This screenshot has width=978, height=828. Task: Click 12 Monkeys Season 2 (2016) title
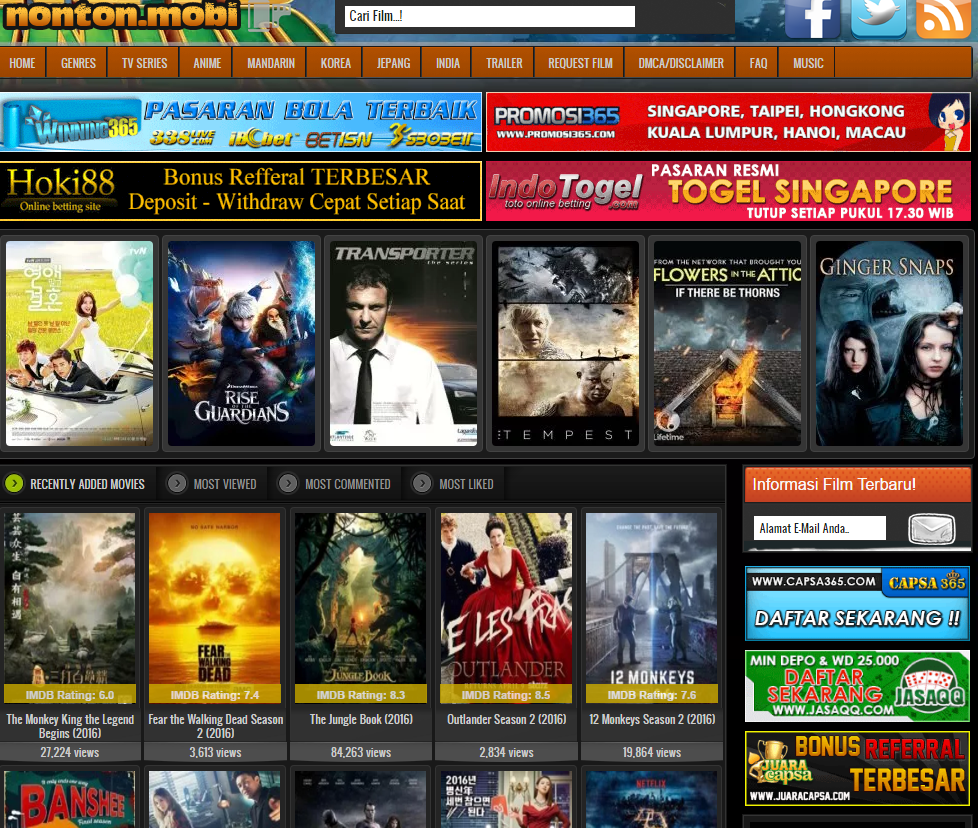(x=652, y=719)
